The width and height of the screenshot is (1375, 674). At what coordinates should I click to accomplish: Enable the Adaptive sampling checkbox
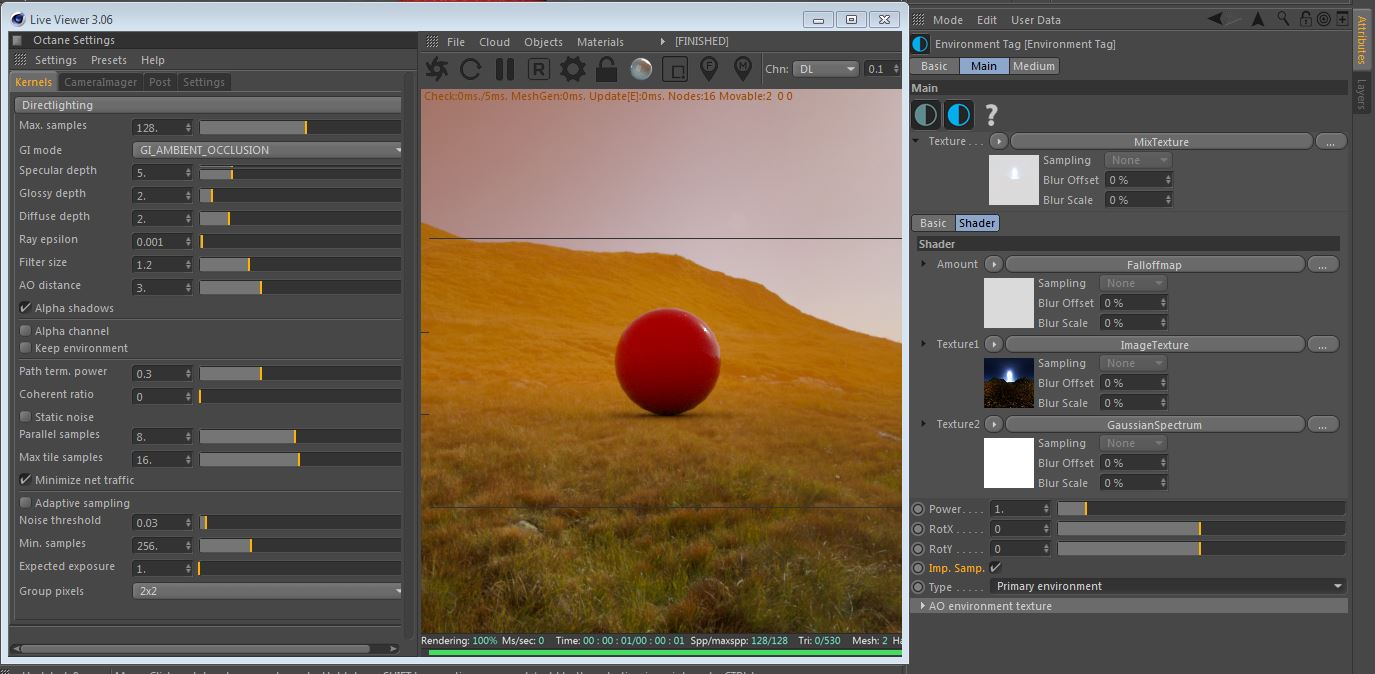(26, 503)
